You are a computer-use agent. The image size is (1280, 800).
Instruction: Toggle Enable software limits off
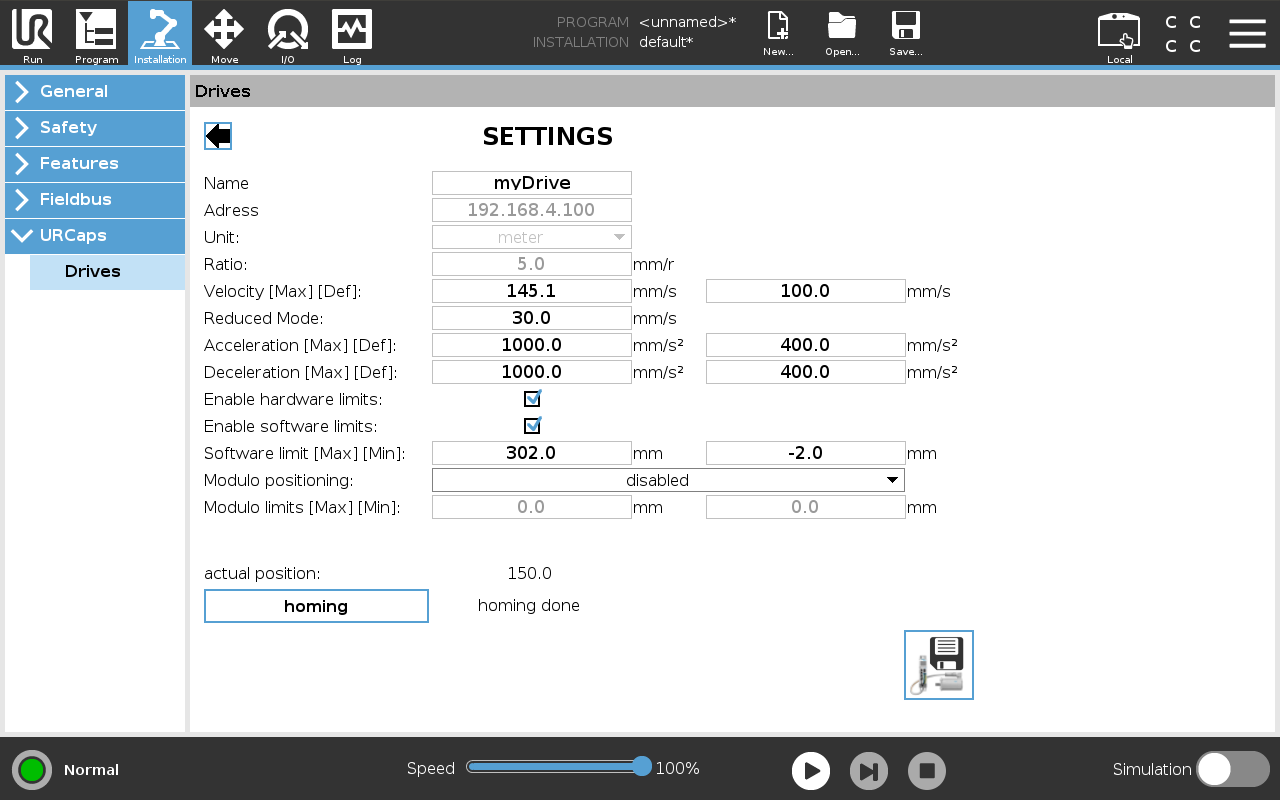[532, 425]
